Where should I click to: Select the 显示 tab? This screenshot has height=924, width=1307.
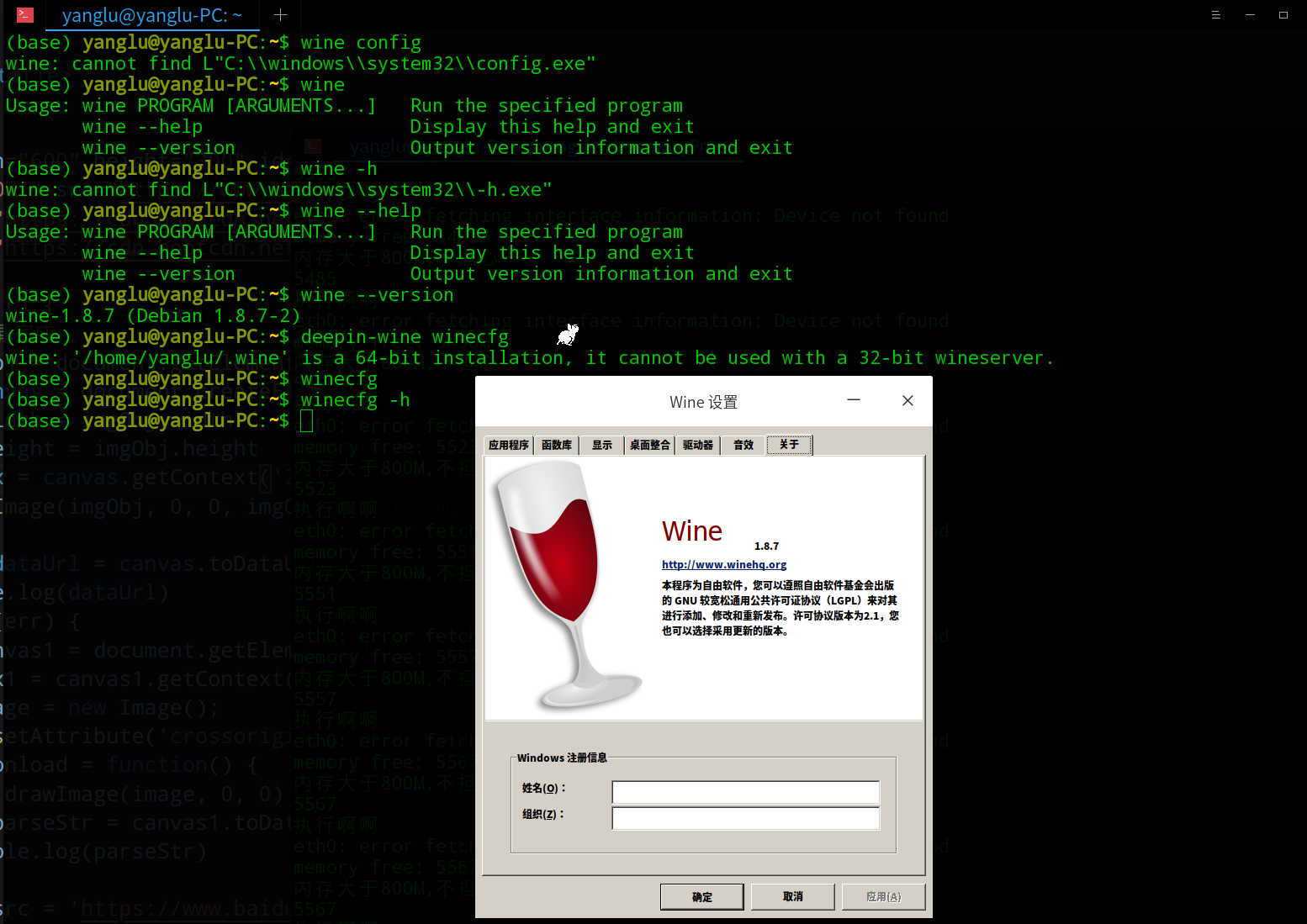point(602,446)
